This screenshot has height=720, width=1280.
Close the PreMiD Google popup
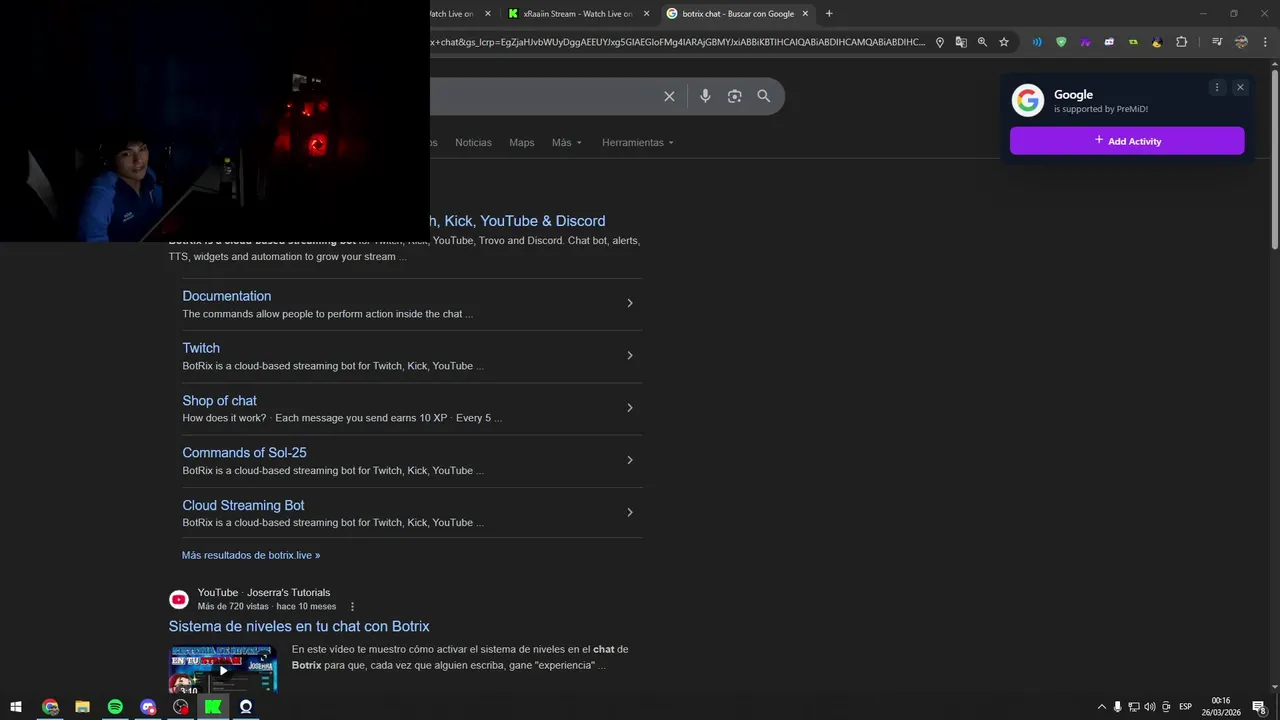pos(1240,88)
